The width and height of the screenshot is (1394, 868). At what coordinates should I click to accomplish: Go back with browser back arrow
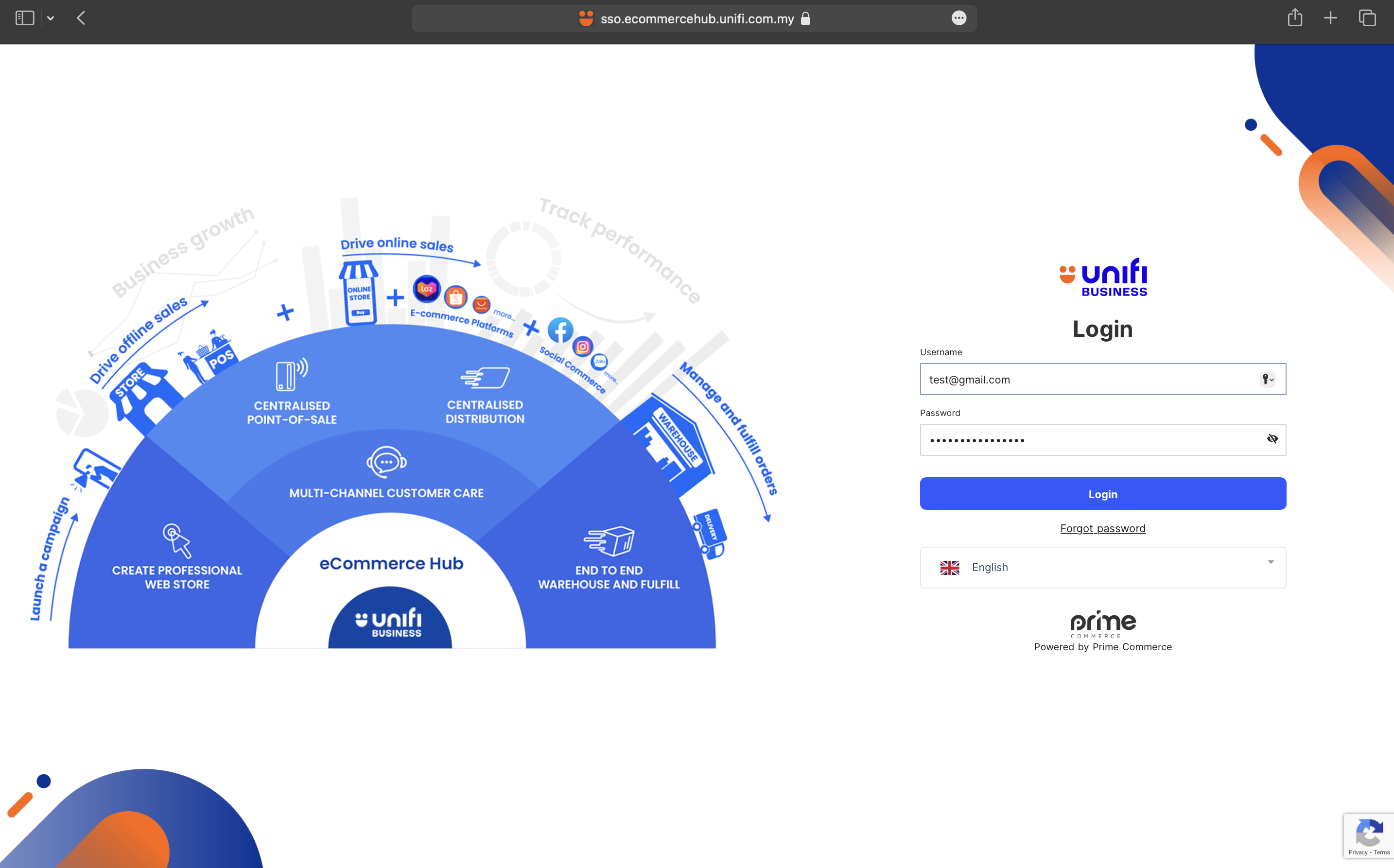tap(81, 18)
